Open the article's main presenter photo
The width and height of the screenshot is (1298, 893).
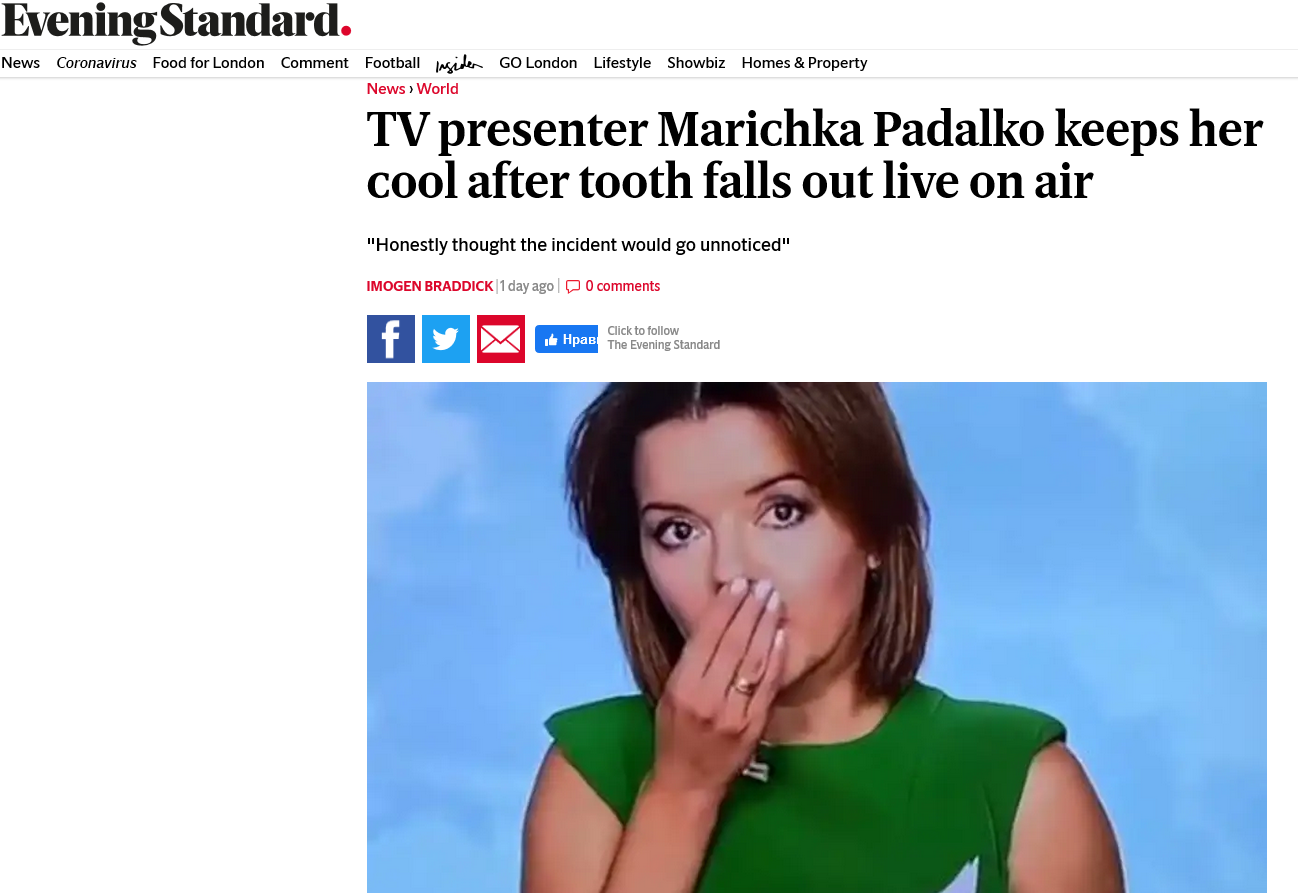click(x=817, y=637)
